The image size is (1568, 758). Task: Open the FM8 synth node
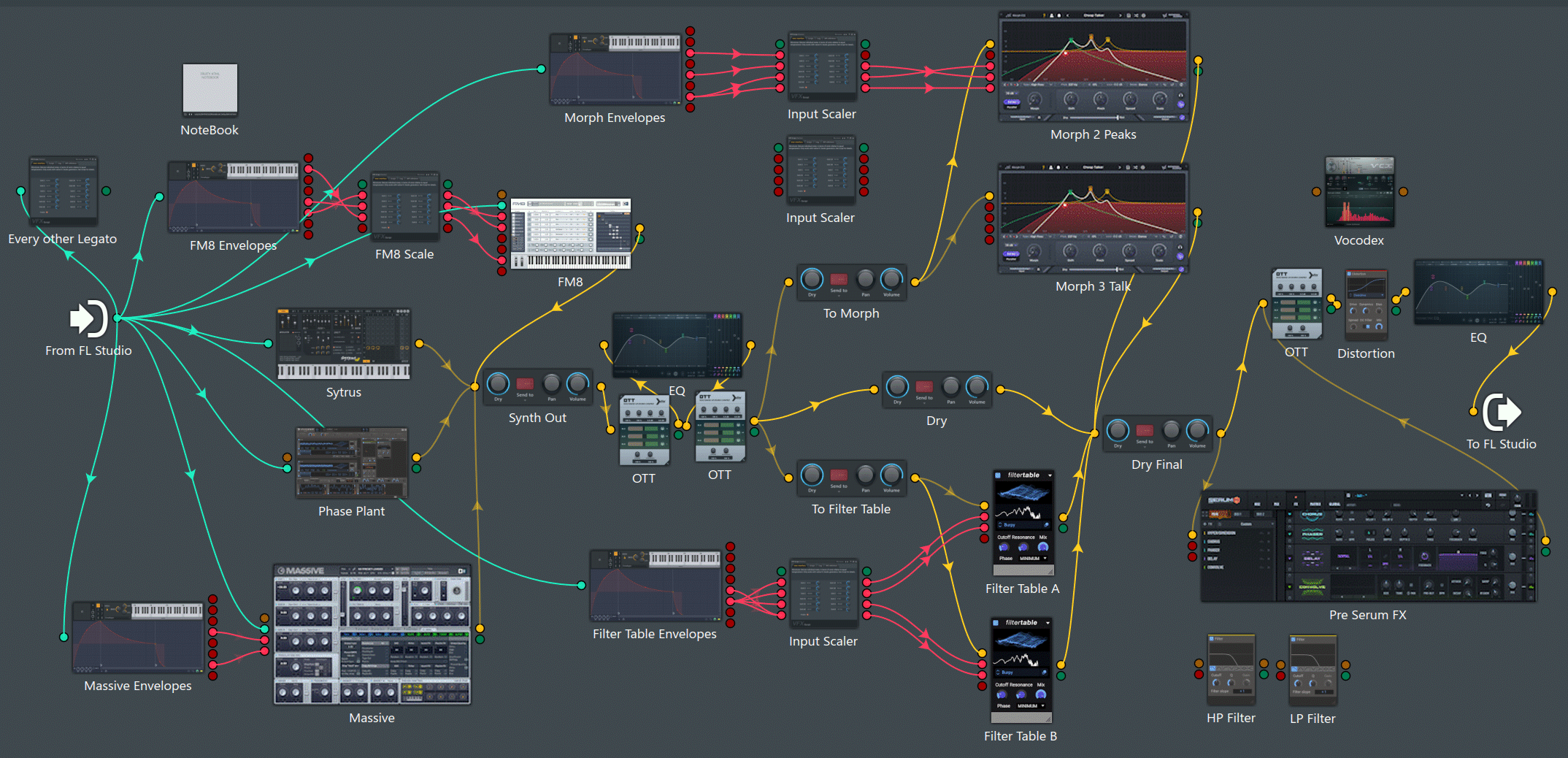570,234
